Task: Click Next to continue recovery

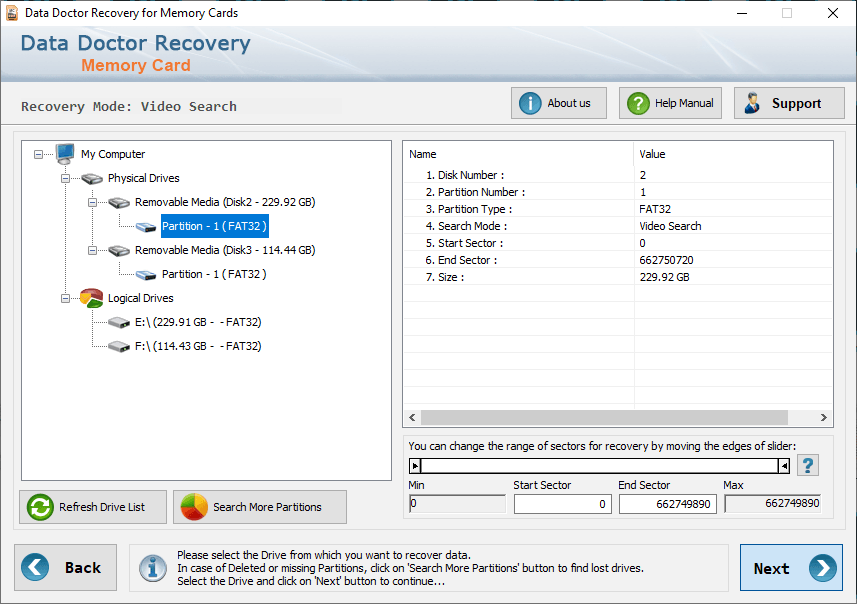Action: [791, 568]
